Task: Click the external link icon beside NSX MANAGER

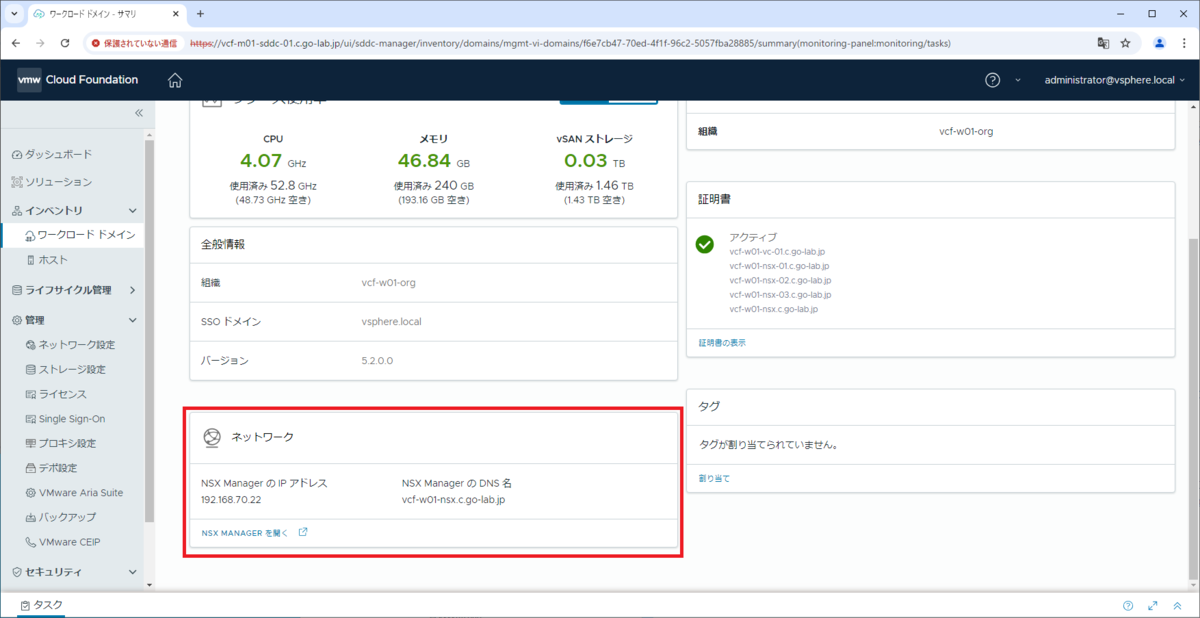Action: 303,532
